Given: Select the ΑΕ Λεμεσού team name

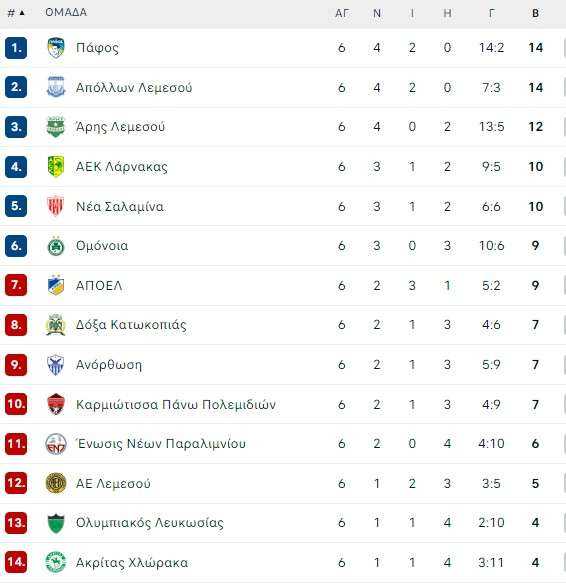Looking at the screenshot, I should point(113,483).
